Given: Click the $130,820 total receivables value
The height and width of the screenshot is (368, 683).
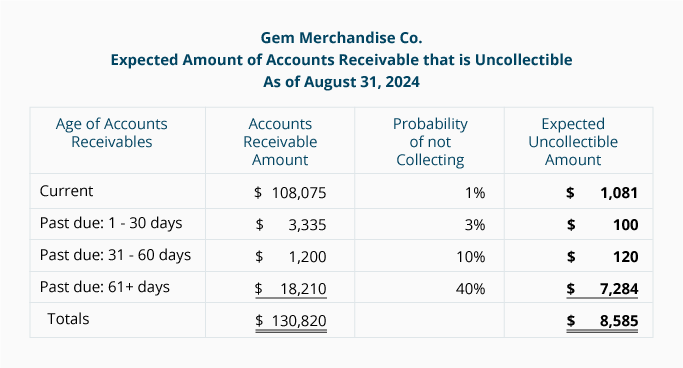Looking at the screenshot, I should (x=291, y=321).
